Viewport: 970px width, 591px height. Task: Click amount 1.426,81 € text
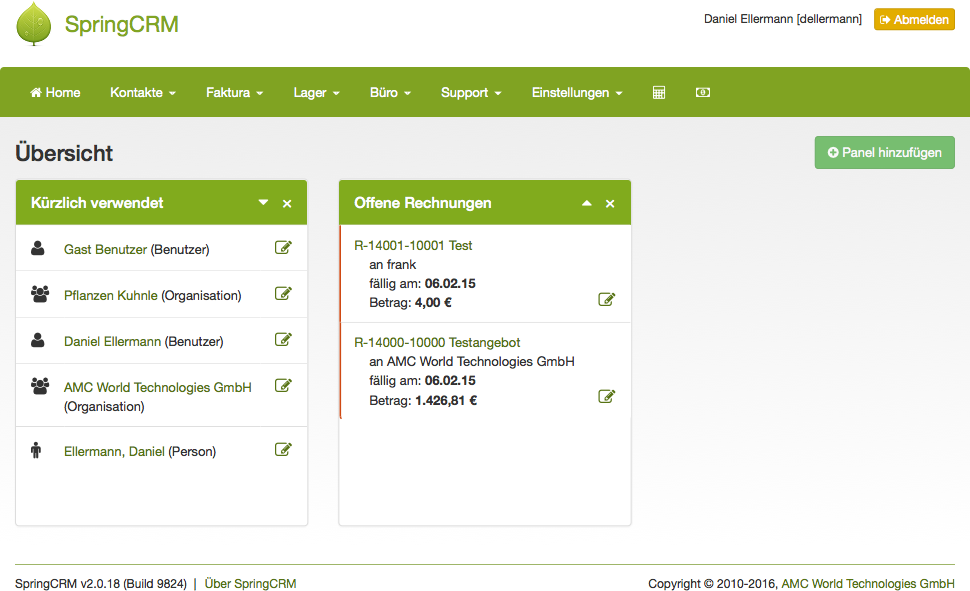click(446, 400)
